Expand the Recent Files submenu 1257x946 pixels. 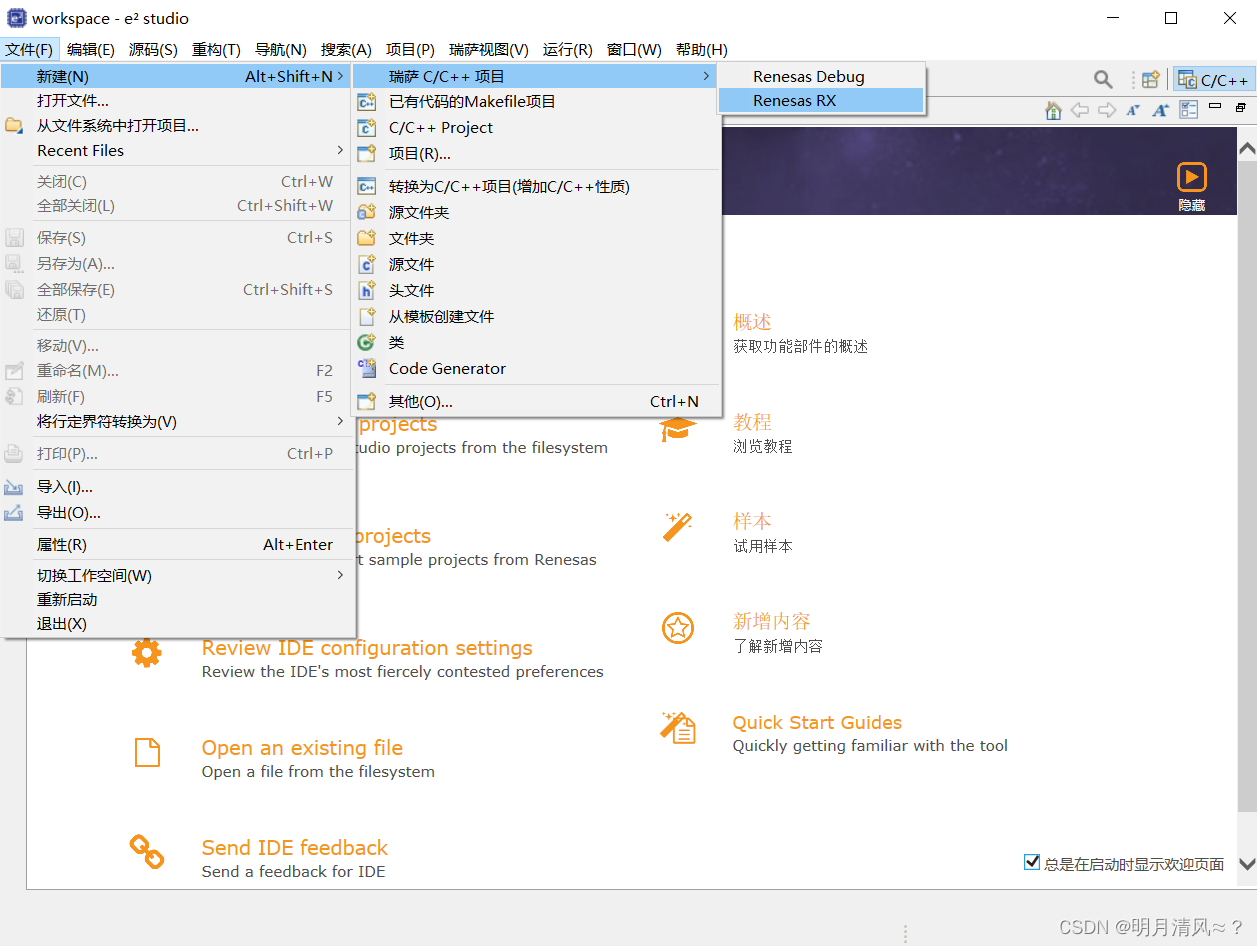tap(178, 150)
